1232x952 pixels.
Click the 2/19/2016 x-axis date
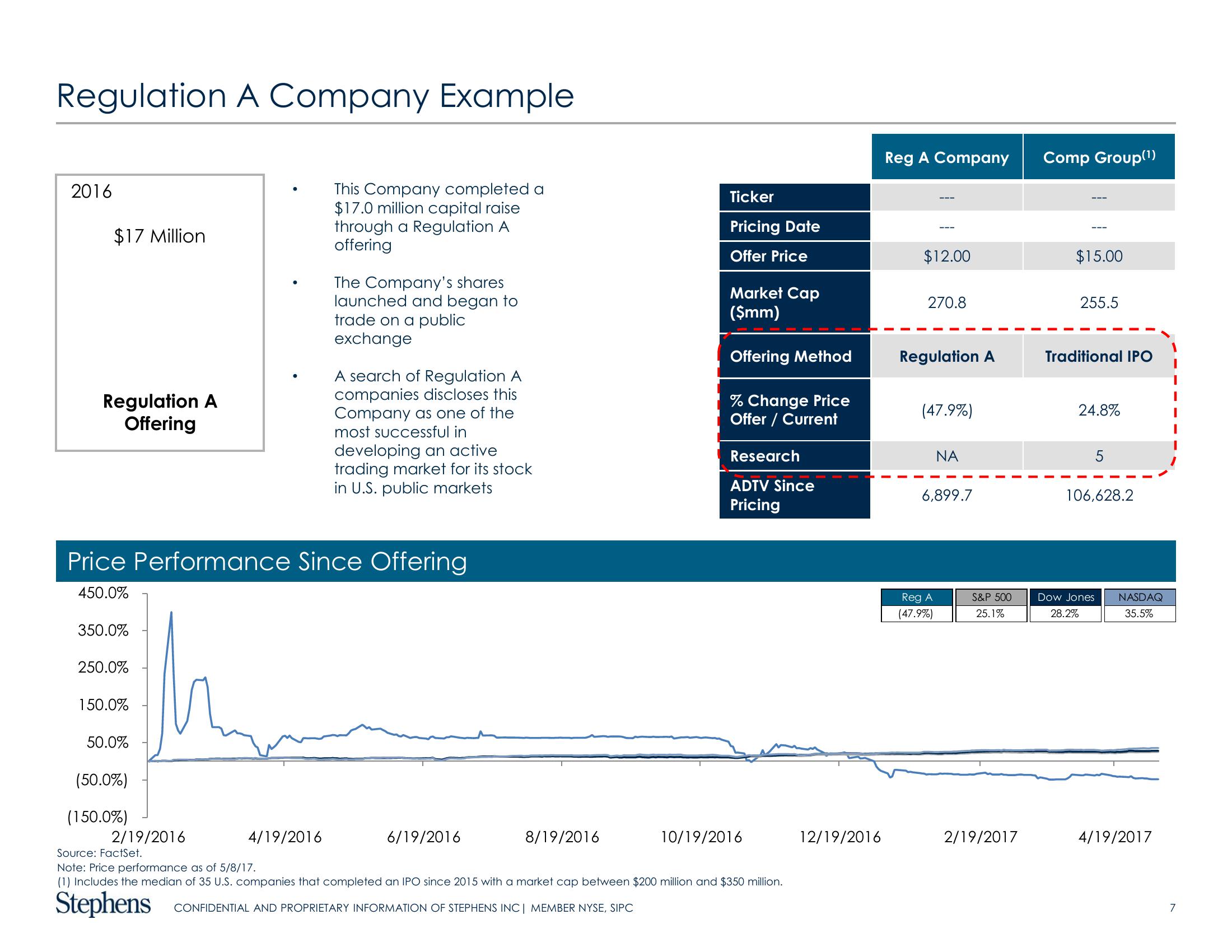point(148,837)
